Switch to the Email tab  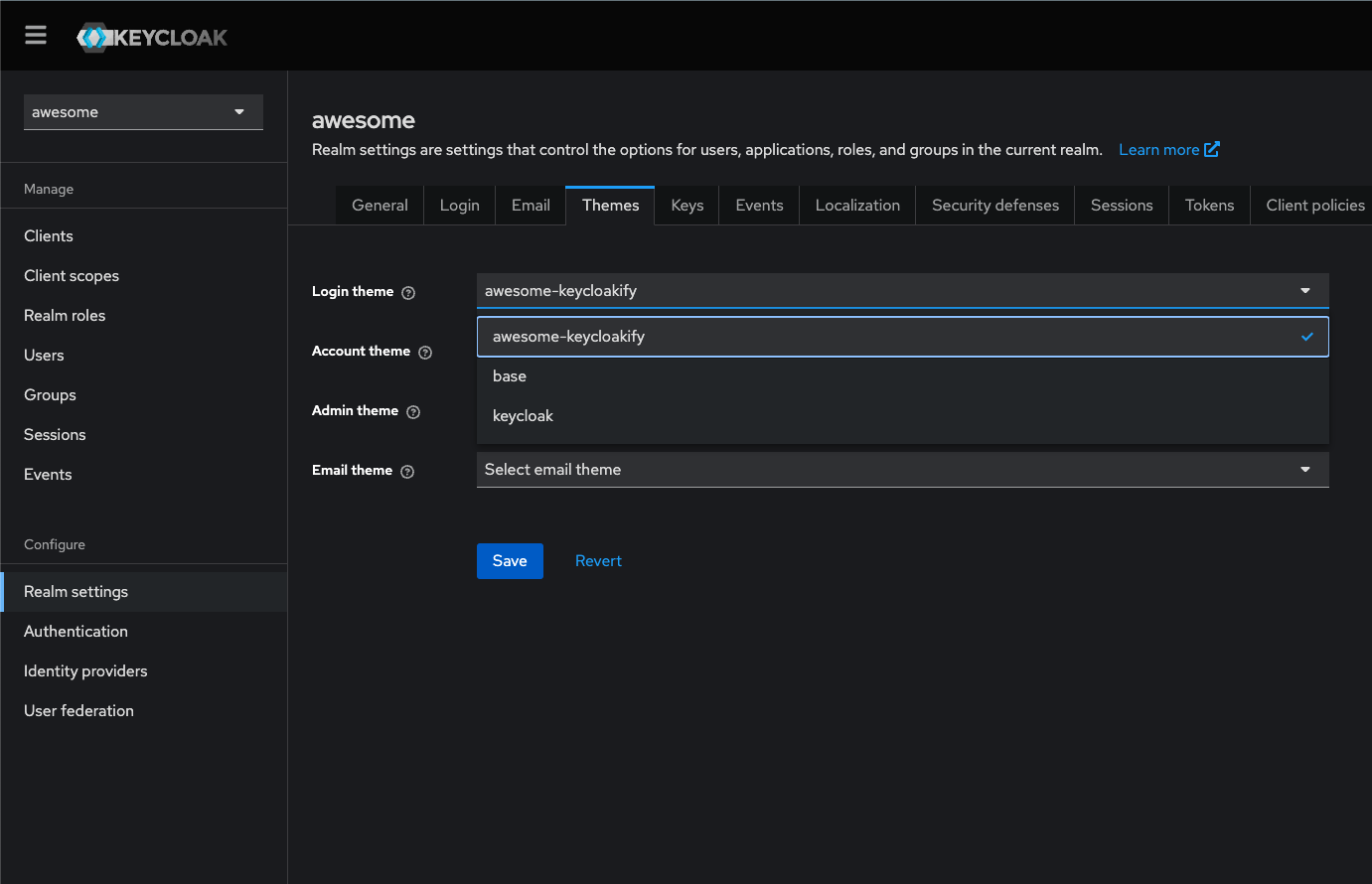[531, 206]
